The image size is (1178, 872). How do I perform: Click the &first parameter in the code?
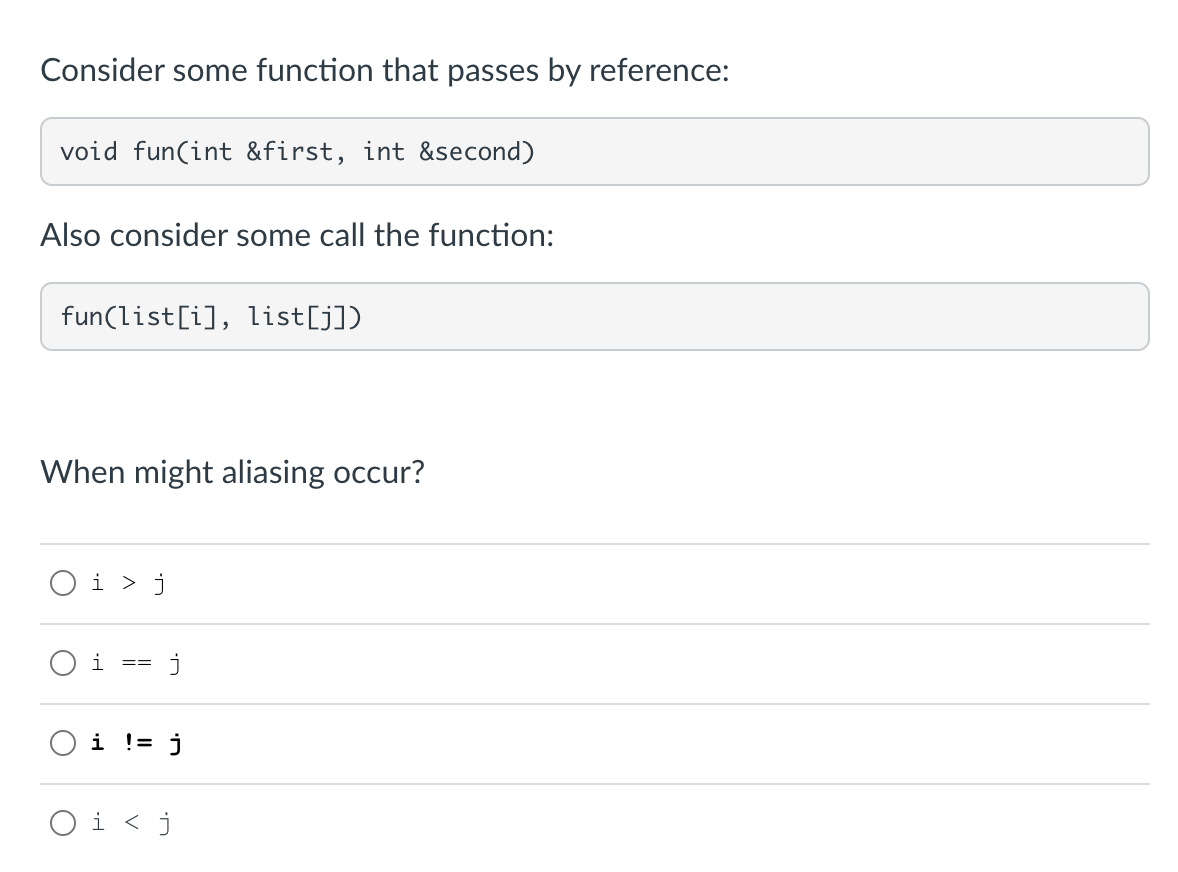283,151
